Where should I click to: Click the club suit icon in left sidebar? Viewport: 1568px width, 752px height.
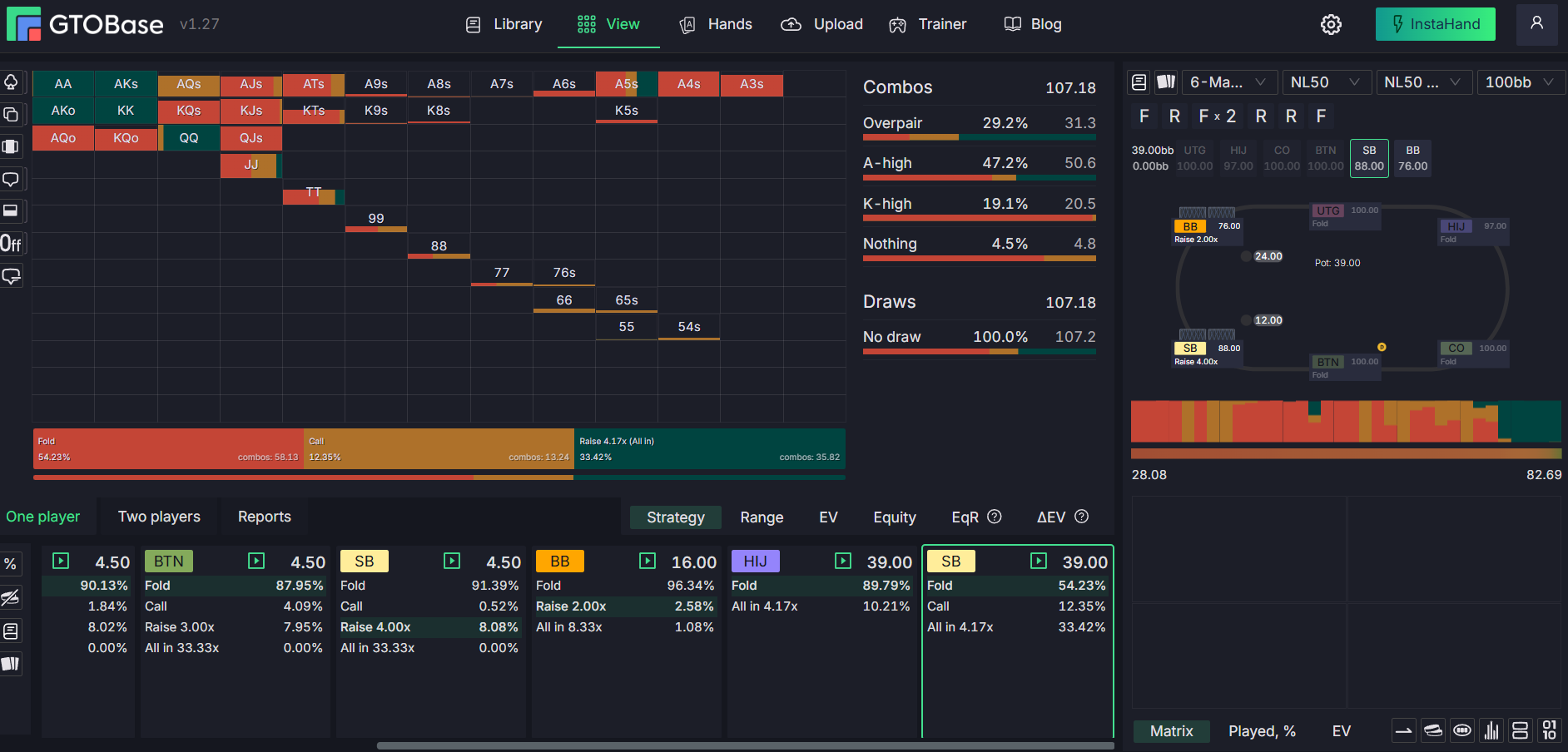(x=11, y=82)
